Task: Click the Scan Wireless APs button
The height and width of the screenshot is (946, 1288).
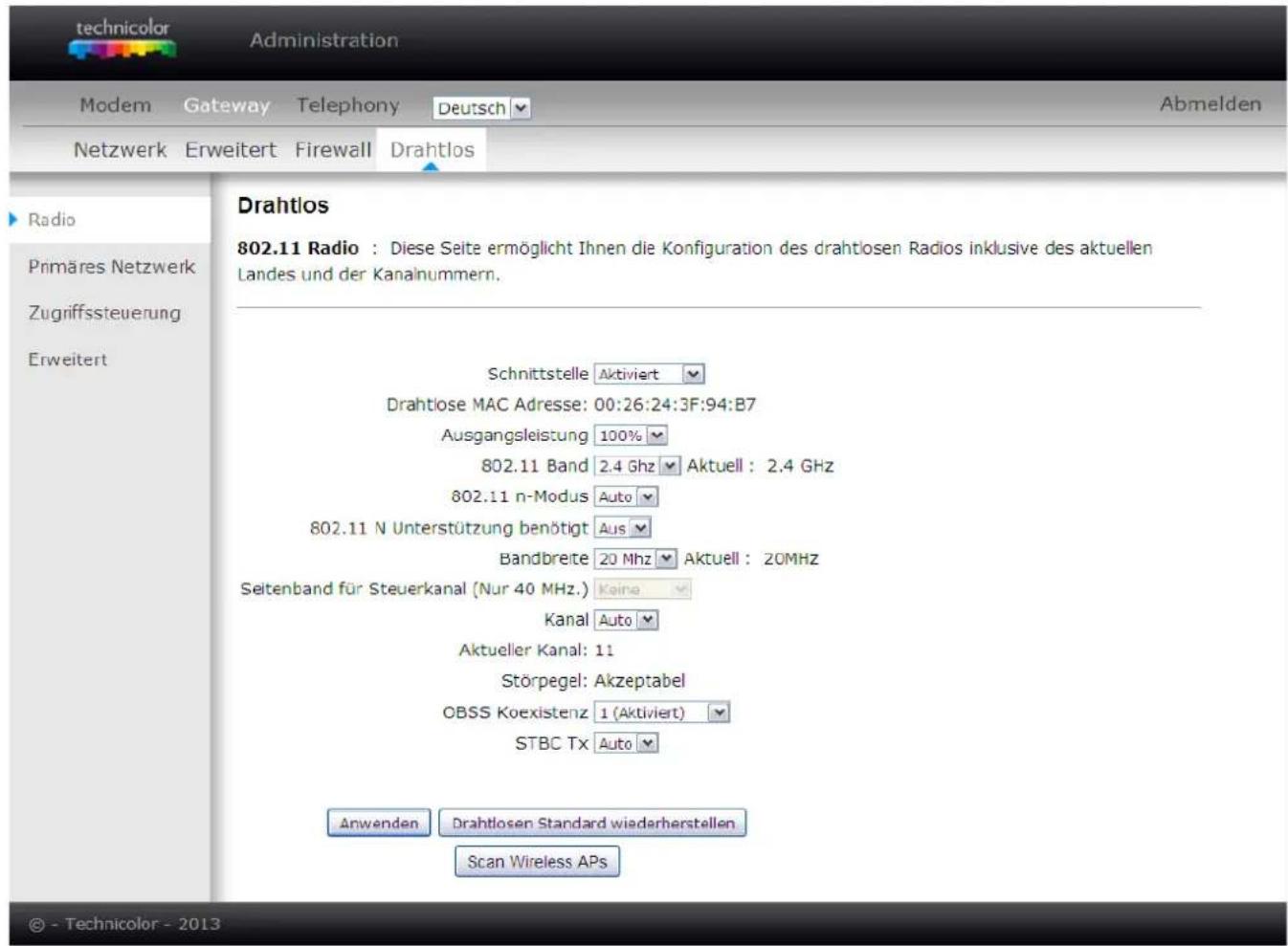Action: point(537,862)
